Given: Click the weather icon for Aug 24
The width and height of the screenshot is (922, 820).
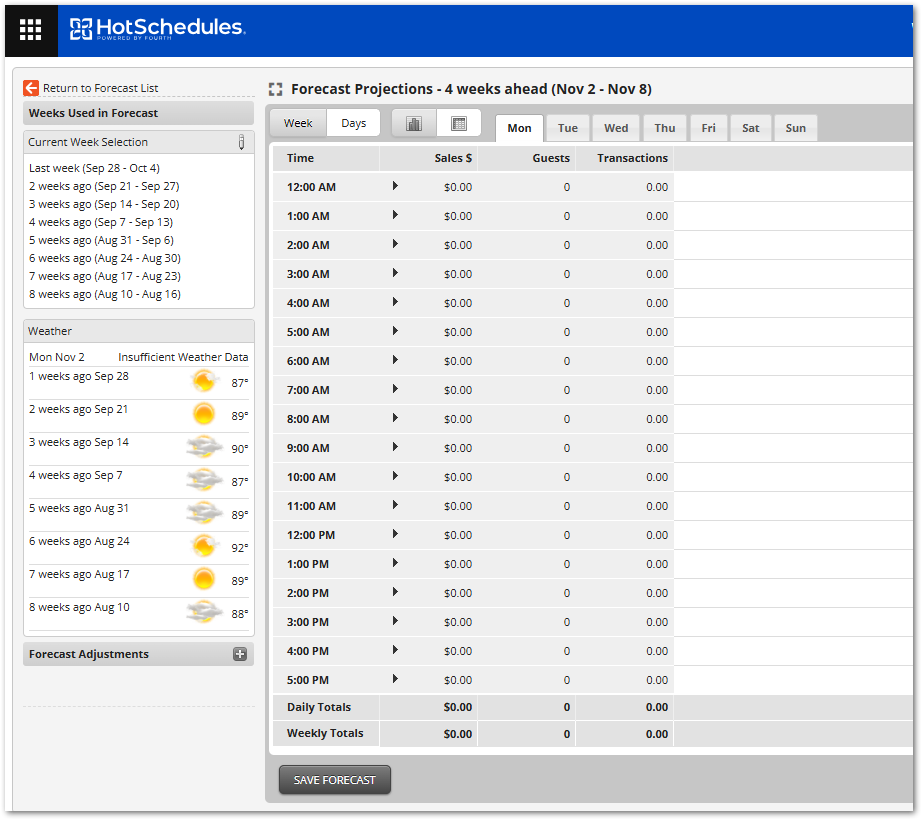Looking at the screenshot, I should [204, 546].
